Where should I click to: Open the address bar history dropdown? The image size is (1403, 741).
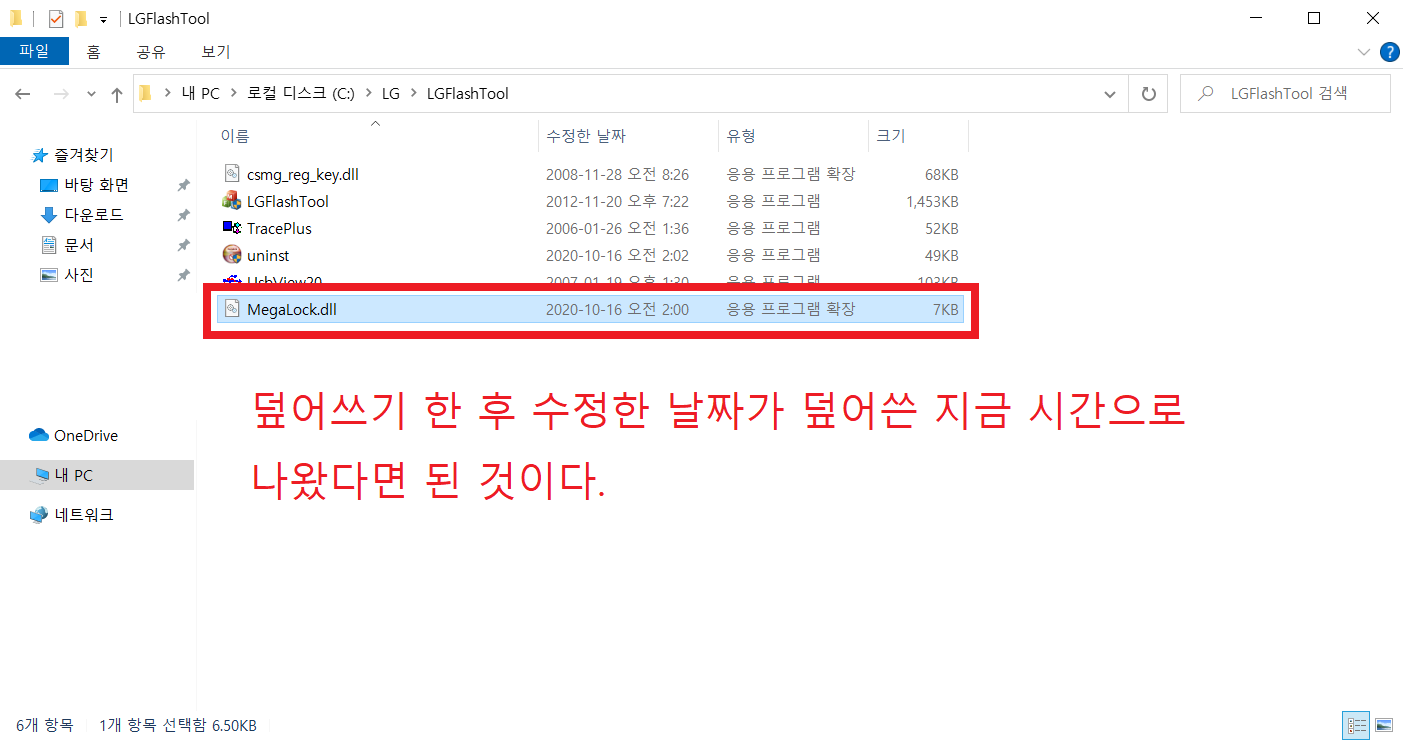pyautogui.click(x=1109, y=94)
